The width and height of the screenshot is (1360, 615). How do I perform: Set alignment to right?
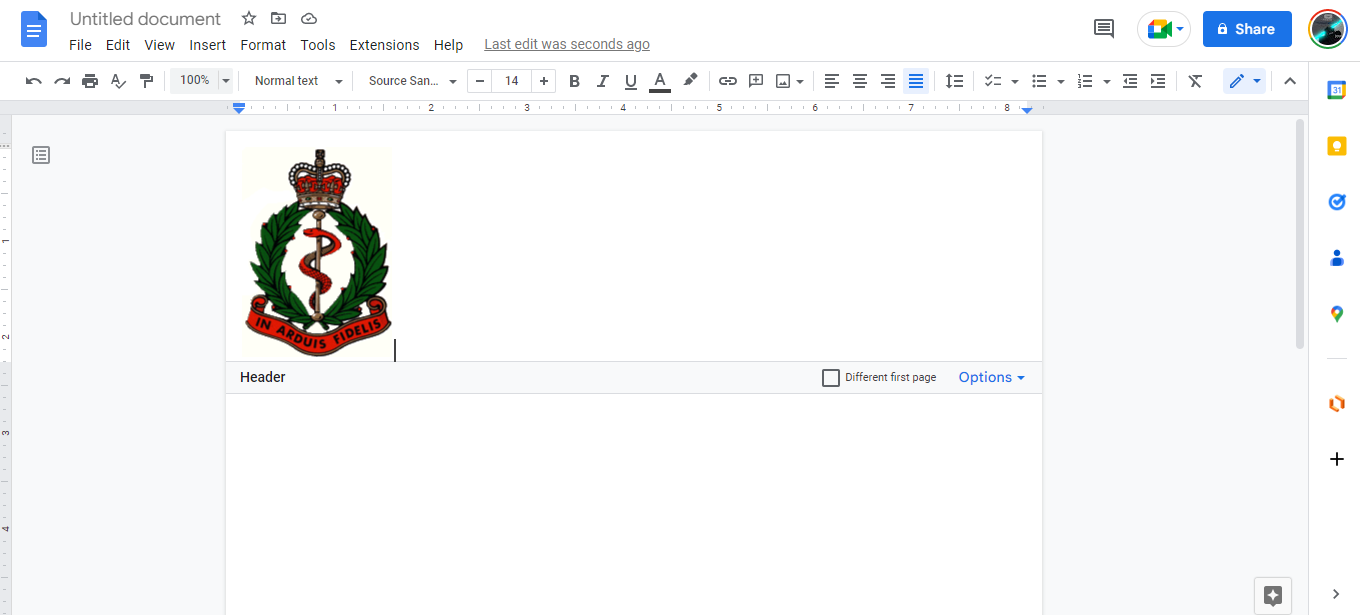888,81
